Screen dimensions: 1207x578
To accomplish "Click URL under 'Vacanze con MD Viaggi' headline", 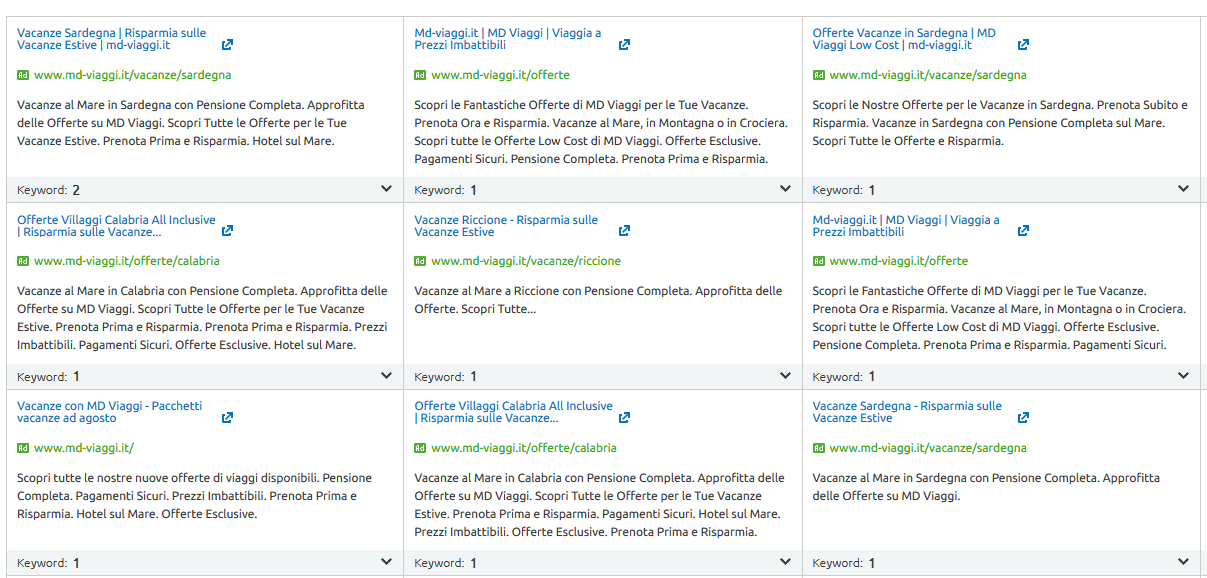I will 84,448.
